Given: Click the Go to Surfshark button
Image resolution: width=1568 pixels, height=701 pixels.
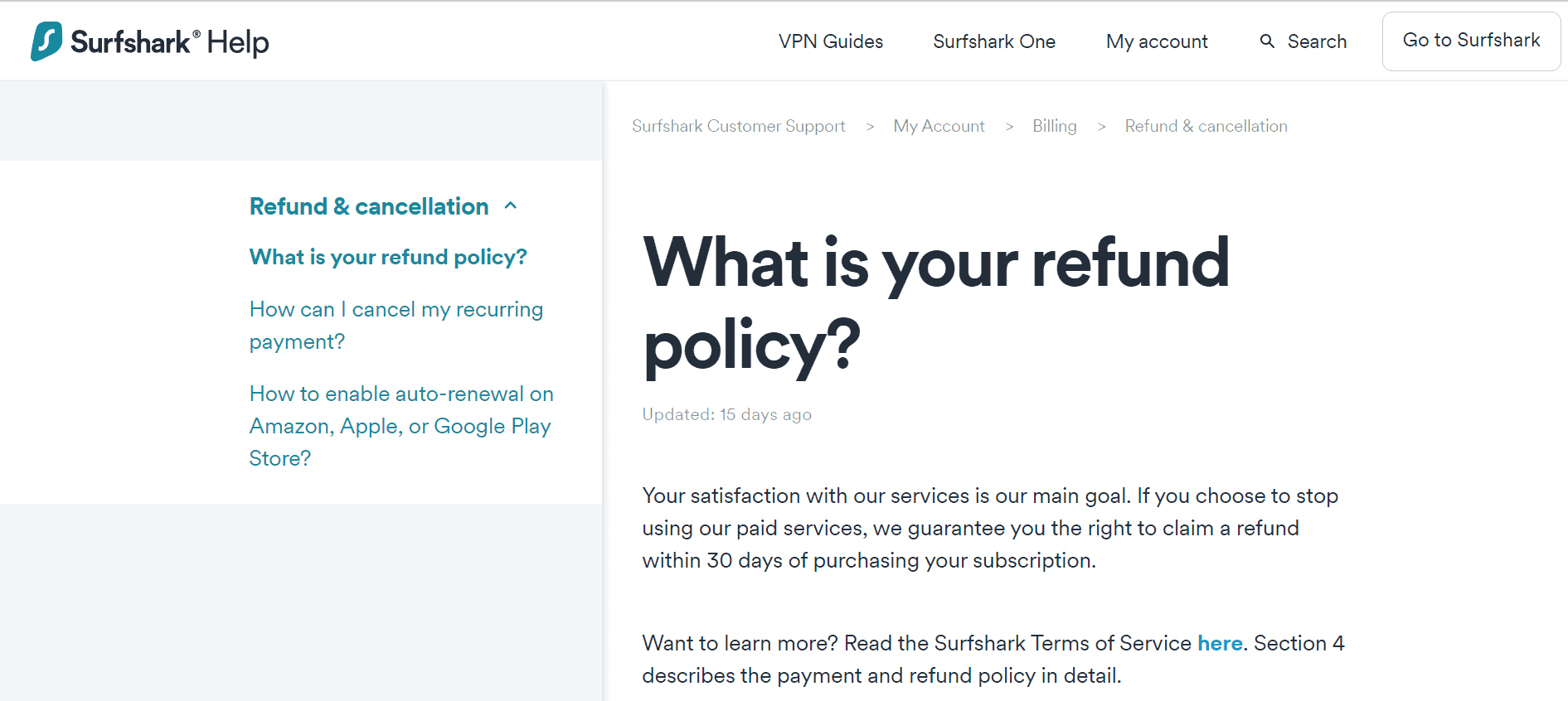Looking at the screenshot, I should pos(1471,41).
